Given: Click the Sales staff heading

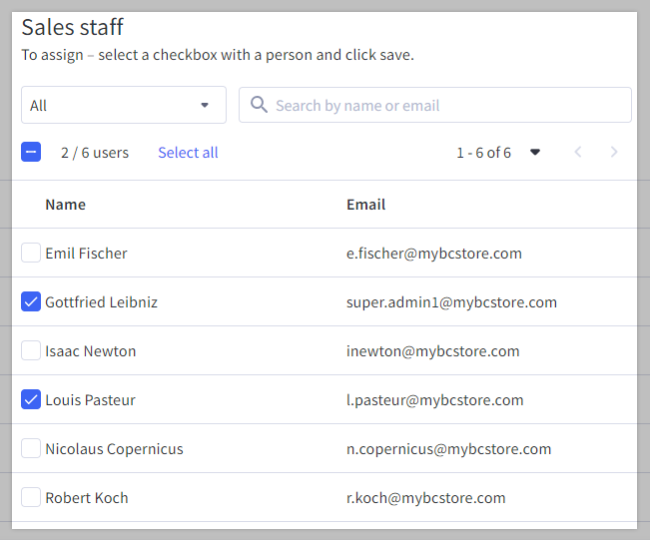Looking at the screenshot, I should 73,27.
